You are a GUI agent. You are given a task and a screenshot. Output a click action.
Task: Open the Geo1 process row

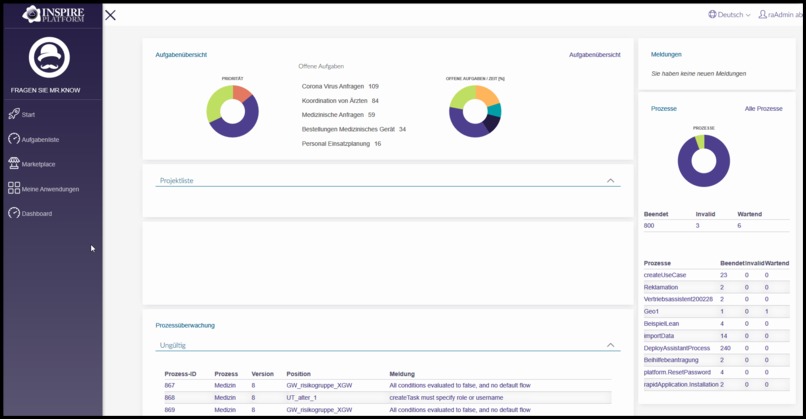716,312
